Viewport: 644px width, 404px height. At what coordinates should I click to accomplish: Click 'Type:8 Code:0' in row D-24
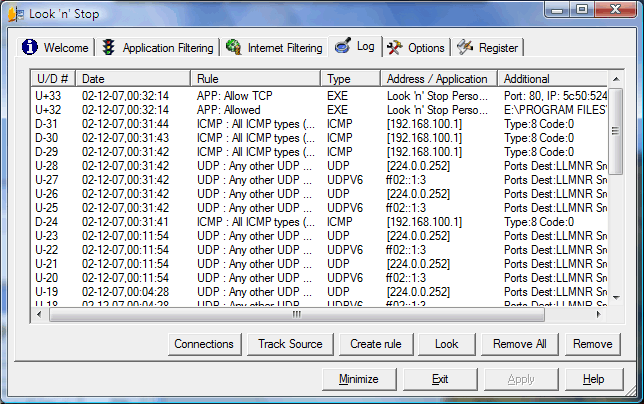pos(539,222)
